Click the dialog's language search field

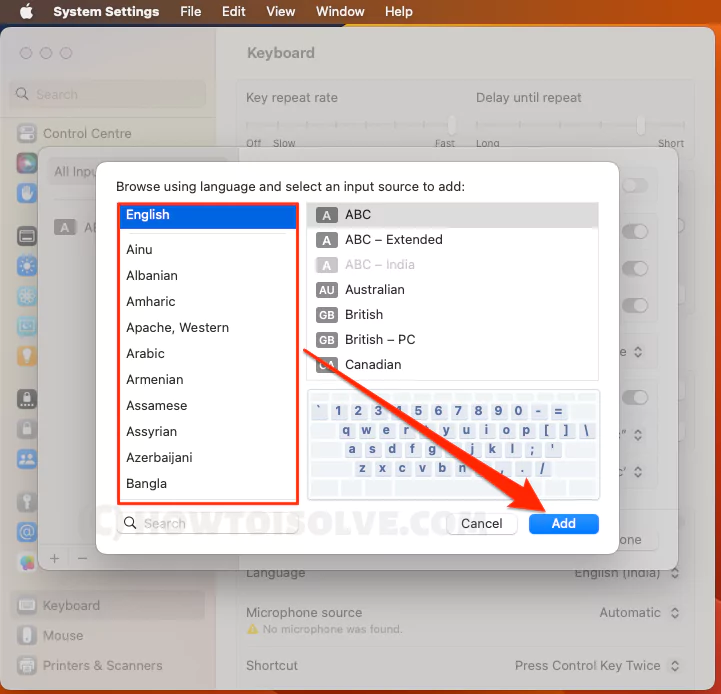click(208, 523)
